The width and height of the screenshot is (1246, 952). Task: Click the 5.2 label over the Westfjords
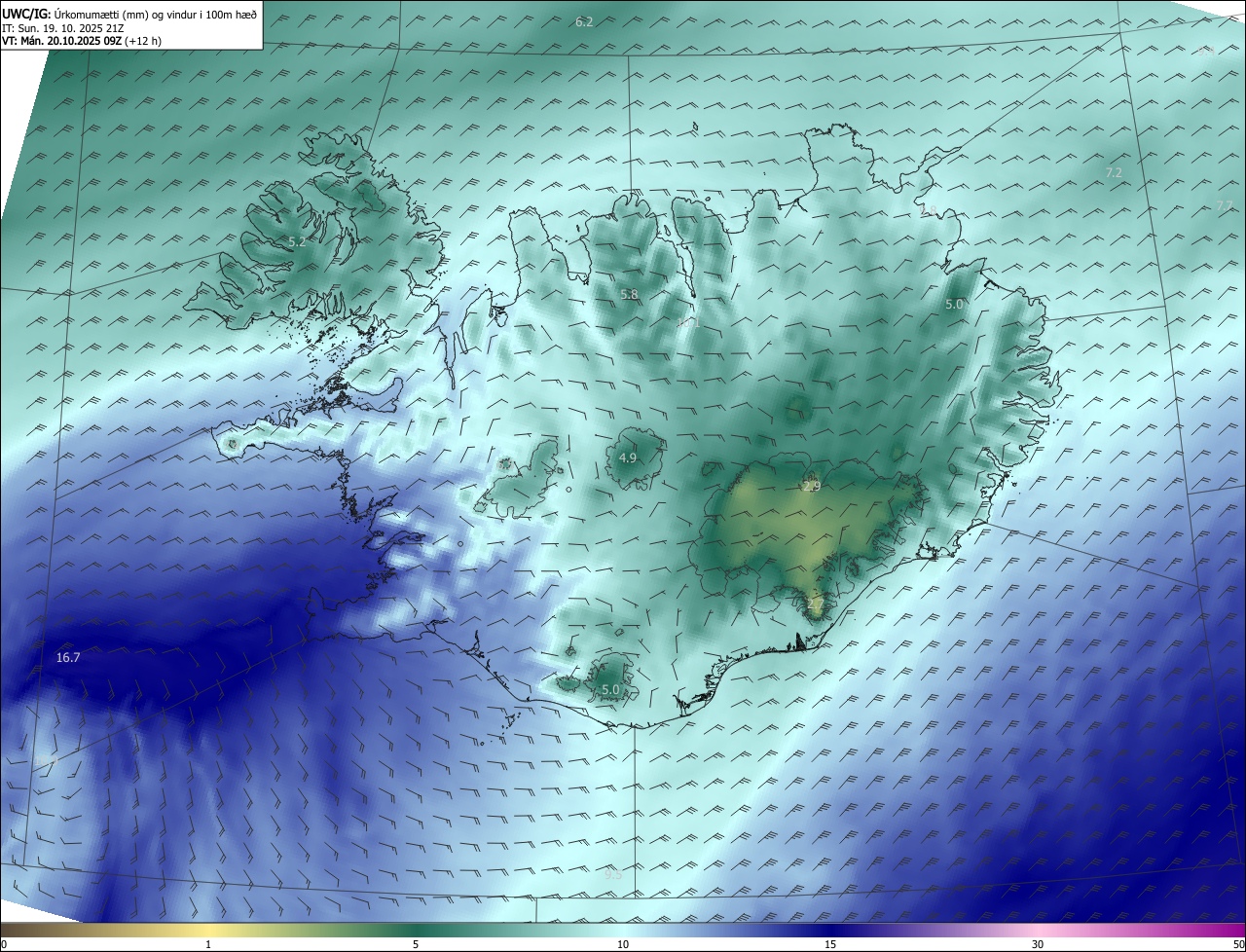click(297, 241)
